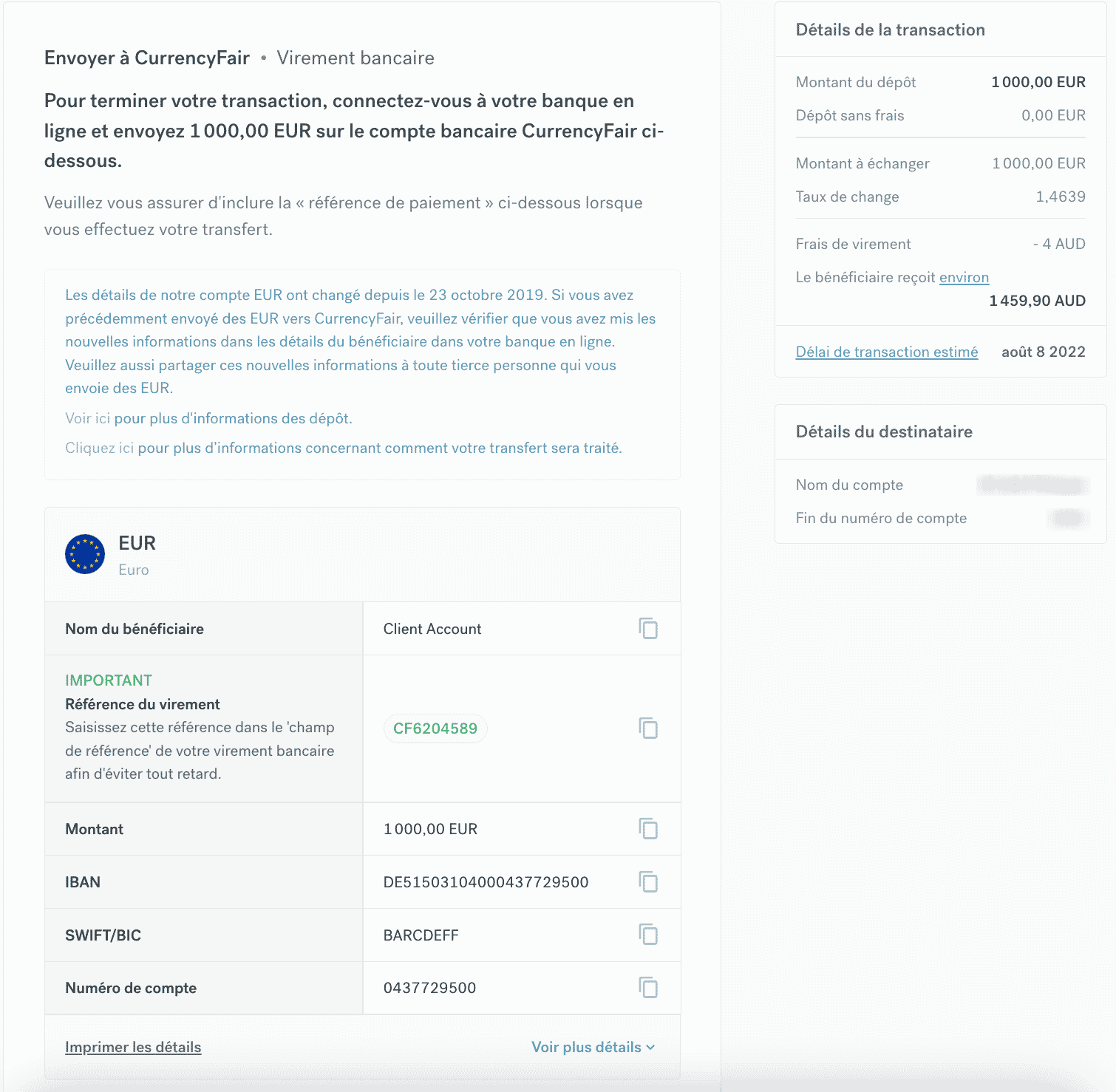Click the EUR flag icon
The image size is (1116, 1092).
pyautogui.click(x=85, y=554)
